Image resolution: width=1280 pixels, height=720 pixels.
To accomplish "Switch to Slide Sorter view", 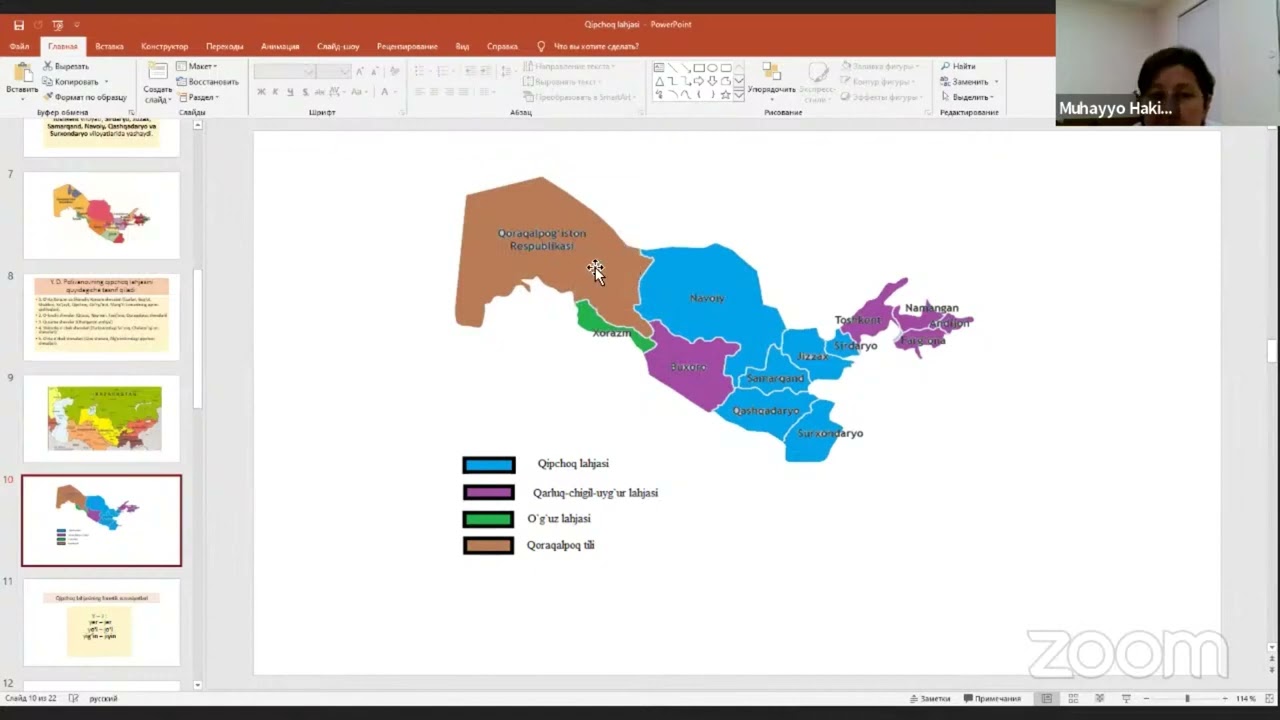I will (x=1073, y=698).
